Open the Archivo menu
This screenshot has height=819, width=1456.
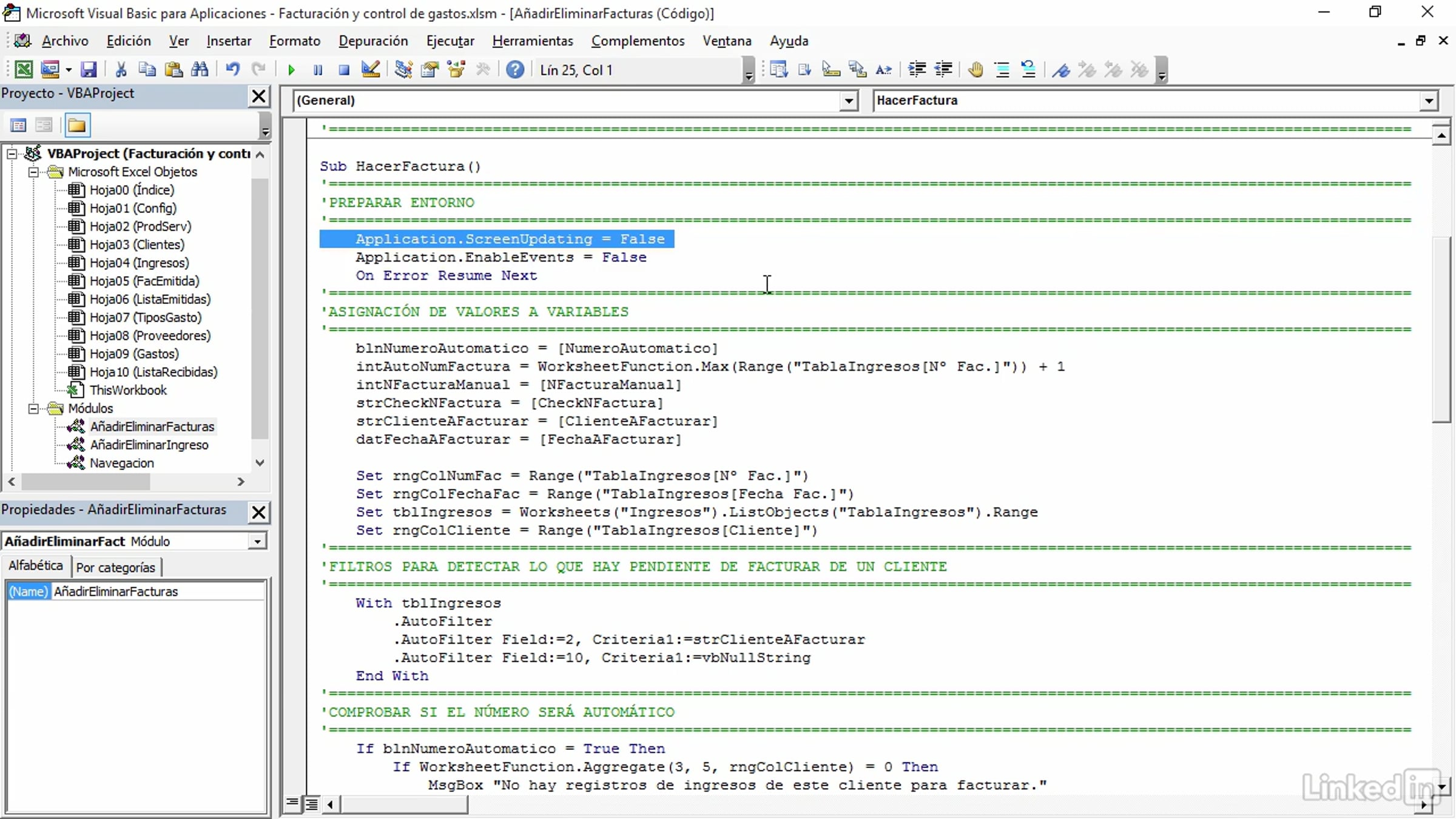[x=65, y=41]
